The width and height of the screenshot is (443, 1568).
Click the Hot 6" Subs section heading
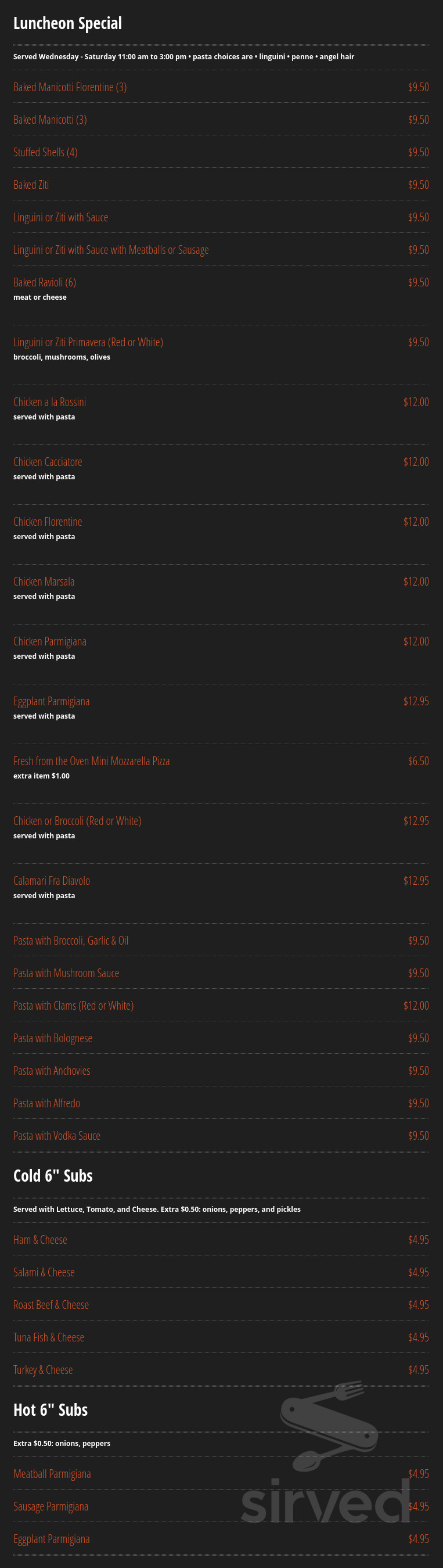(x=51, y=1410)
